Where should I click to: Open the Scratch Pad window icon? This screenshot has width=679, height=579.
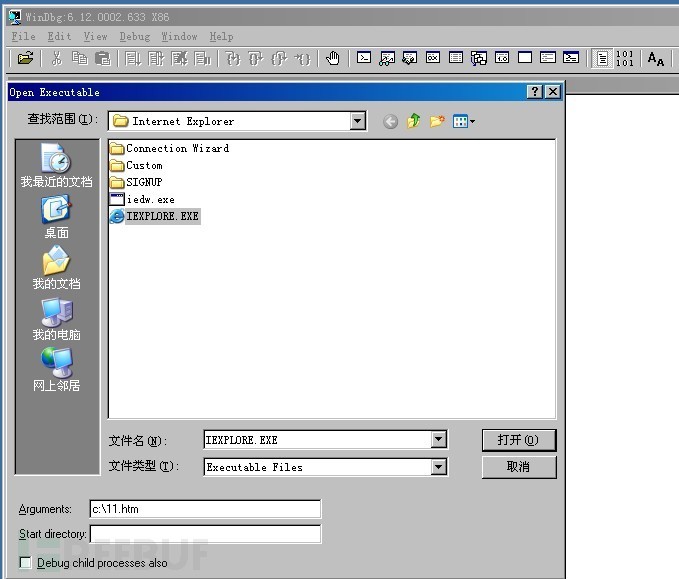click(x=525, y=58)
